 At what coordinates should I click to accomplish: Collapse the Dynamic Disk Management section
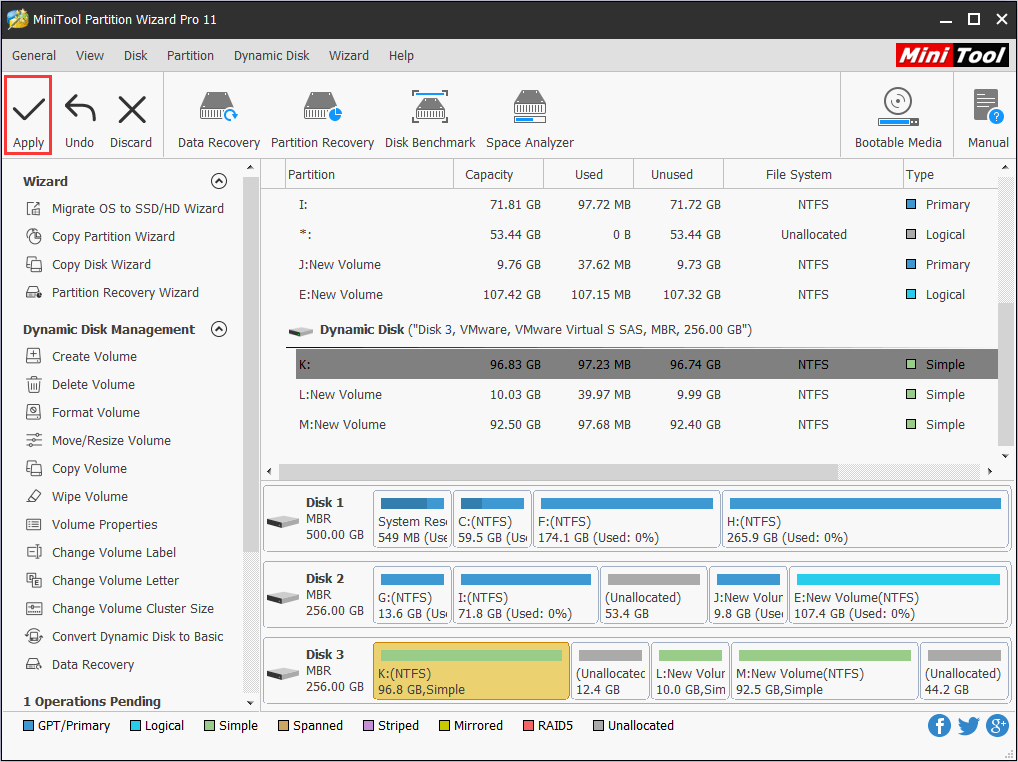(x=219, y=329)
